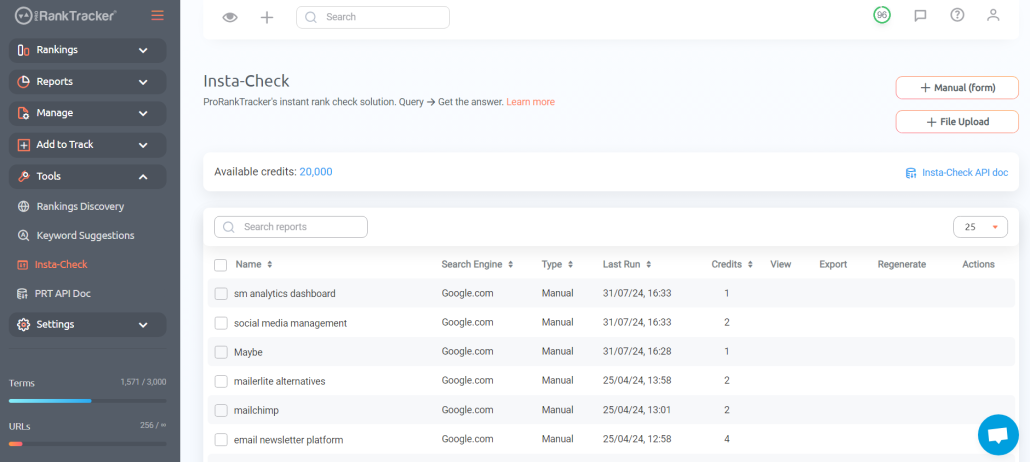Check the social media management row checkbox

point(221,323)
